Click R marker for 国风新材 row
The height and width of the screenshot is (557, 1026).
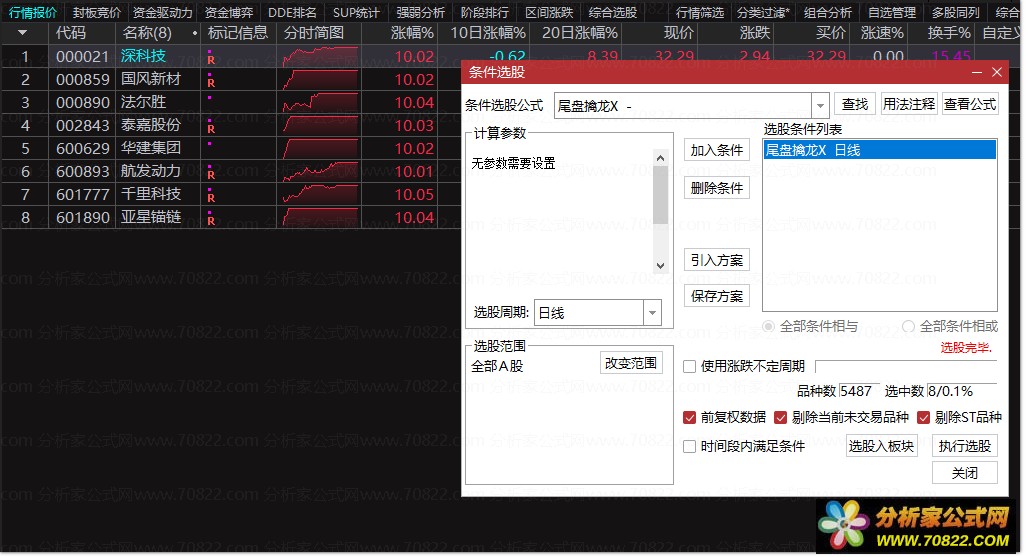point(211,82)
